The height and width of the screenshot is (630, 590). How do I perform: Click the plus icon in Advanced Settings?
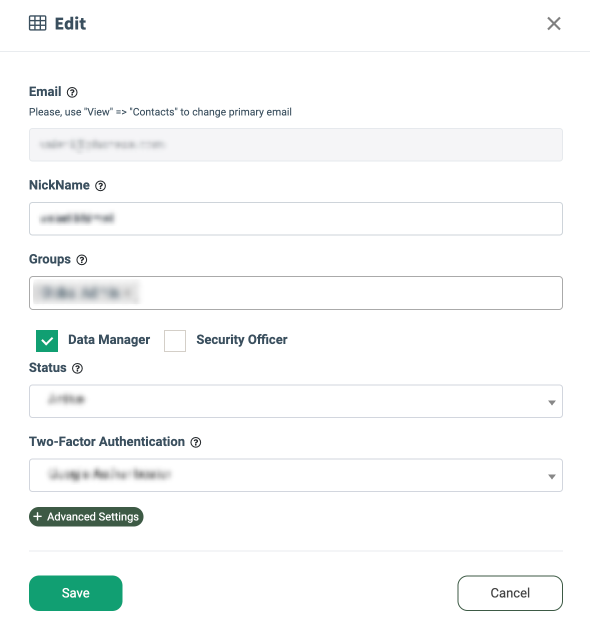(x=37, y=516)
